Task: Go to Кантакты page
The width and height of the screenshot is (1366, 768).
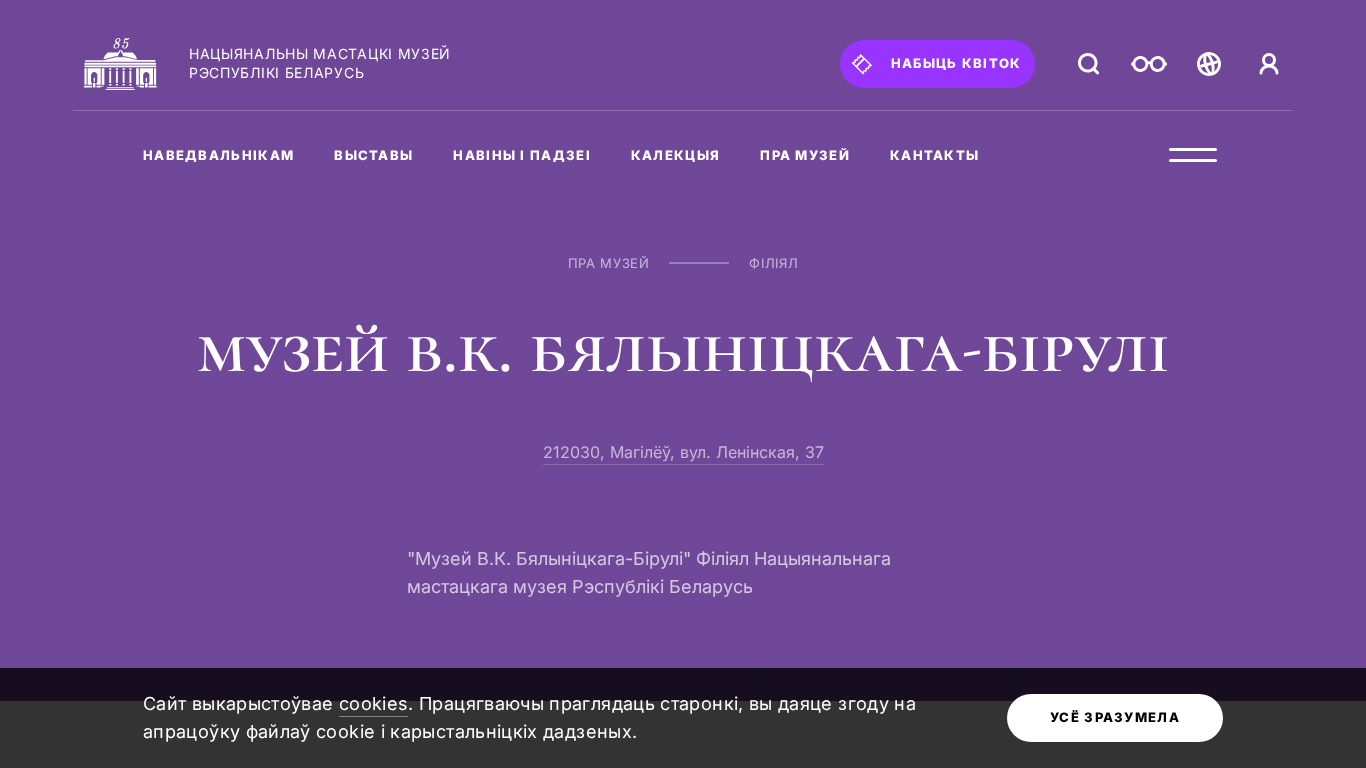Action: (935, 155)
